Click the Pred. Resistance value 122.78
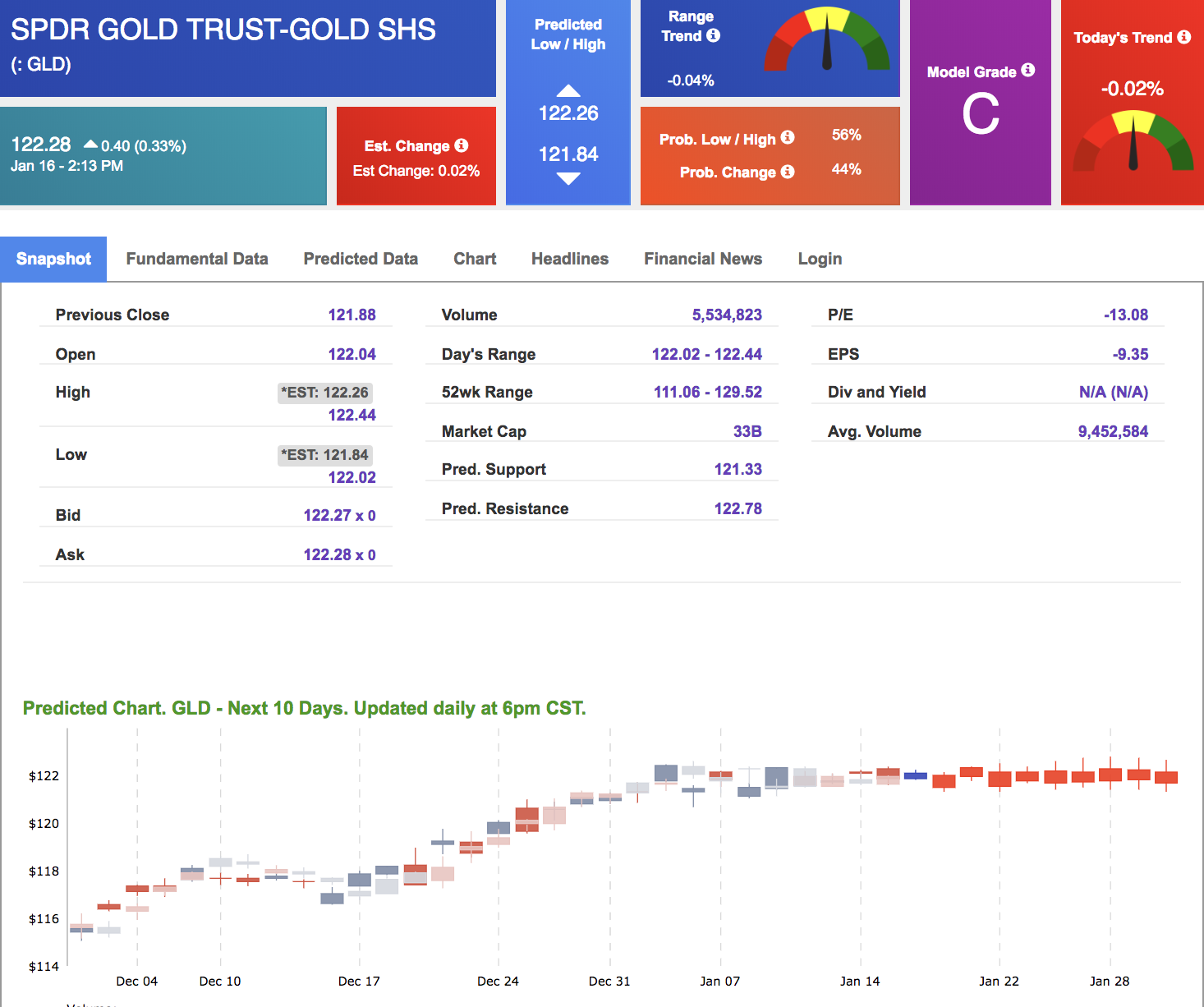This screenshot has width=1204, height=1007. (x=738, y=508)
